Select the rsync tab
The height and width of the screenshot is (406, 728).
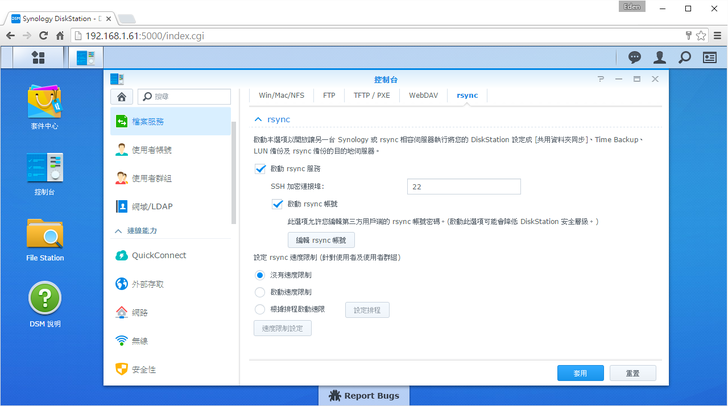[x=467, y=95]
